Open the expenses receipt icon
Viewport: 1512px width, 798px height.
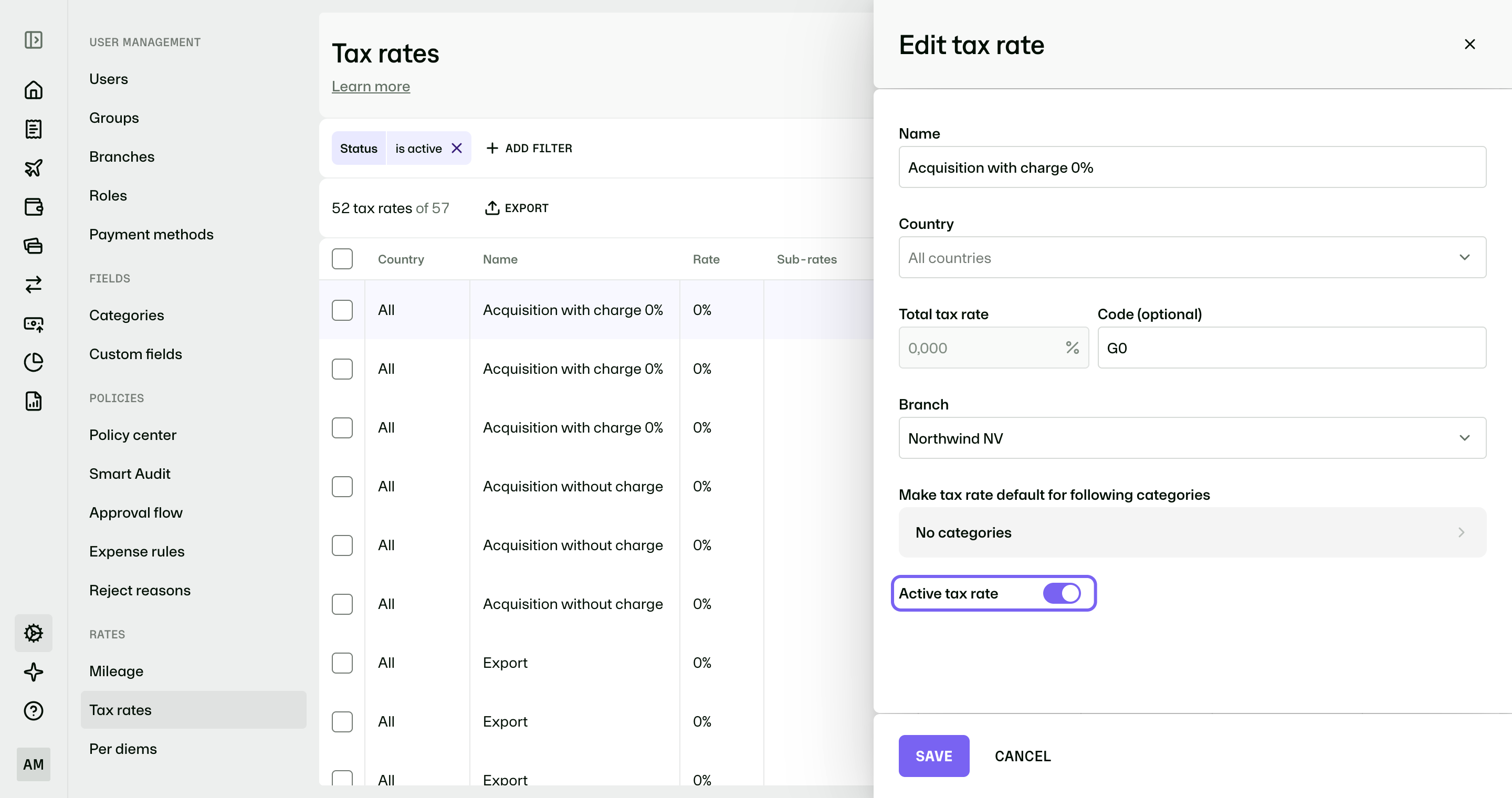click(34, 129)
